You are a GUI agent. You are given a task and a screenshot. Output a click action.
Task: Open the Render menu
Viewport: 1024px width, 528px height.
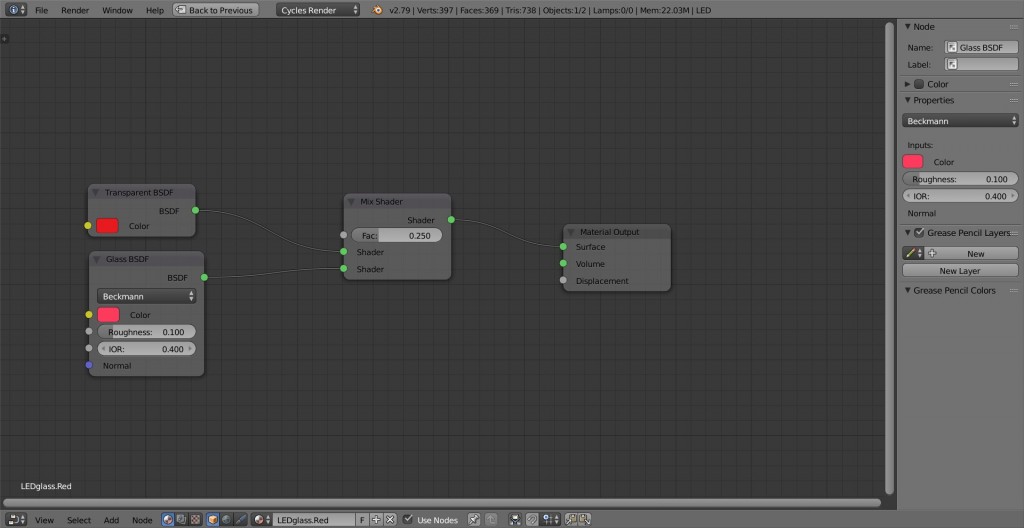(x=74, y=10)
